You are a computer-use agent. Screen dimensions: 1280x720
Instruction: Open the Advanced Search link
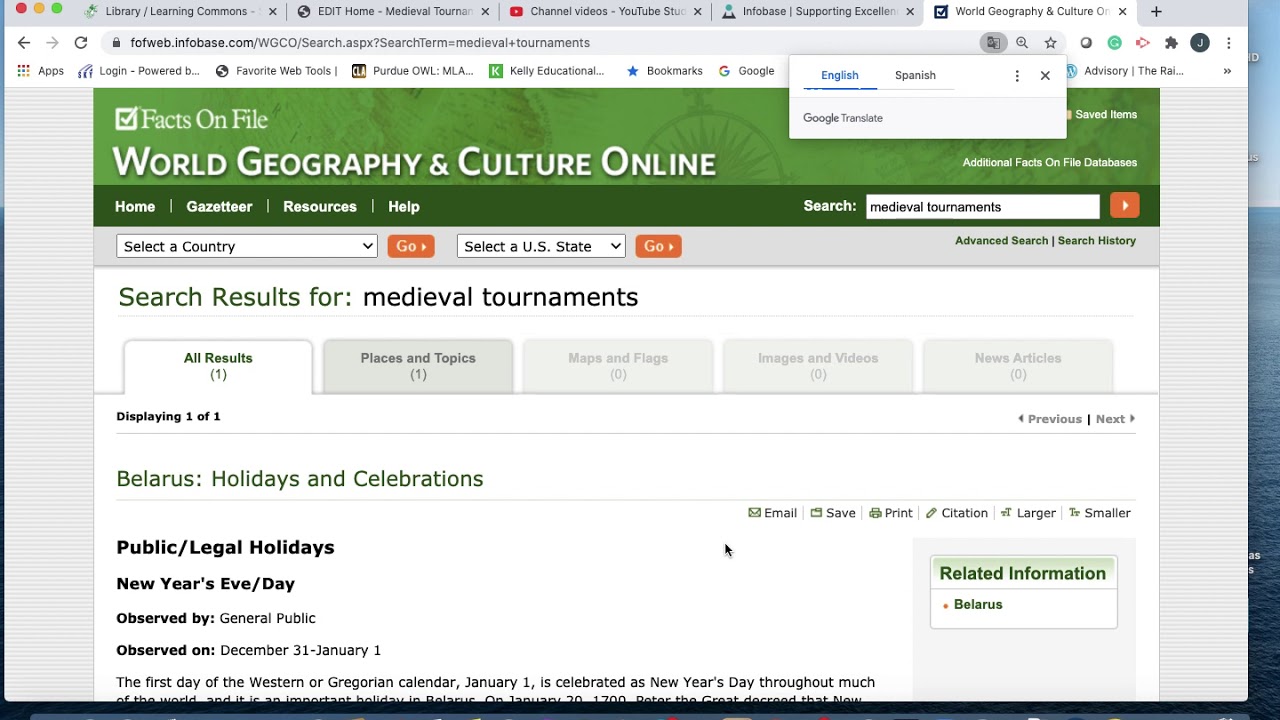click(x=1001, y=241)
